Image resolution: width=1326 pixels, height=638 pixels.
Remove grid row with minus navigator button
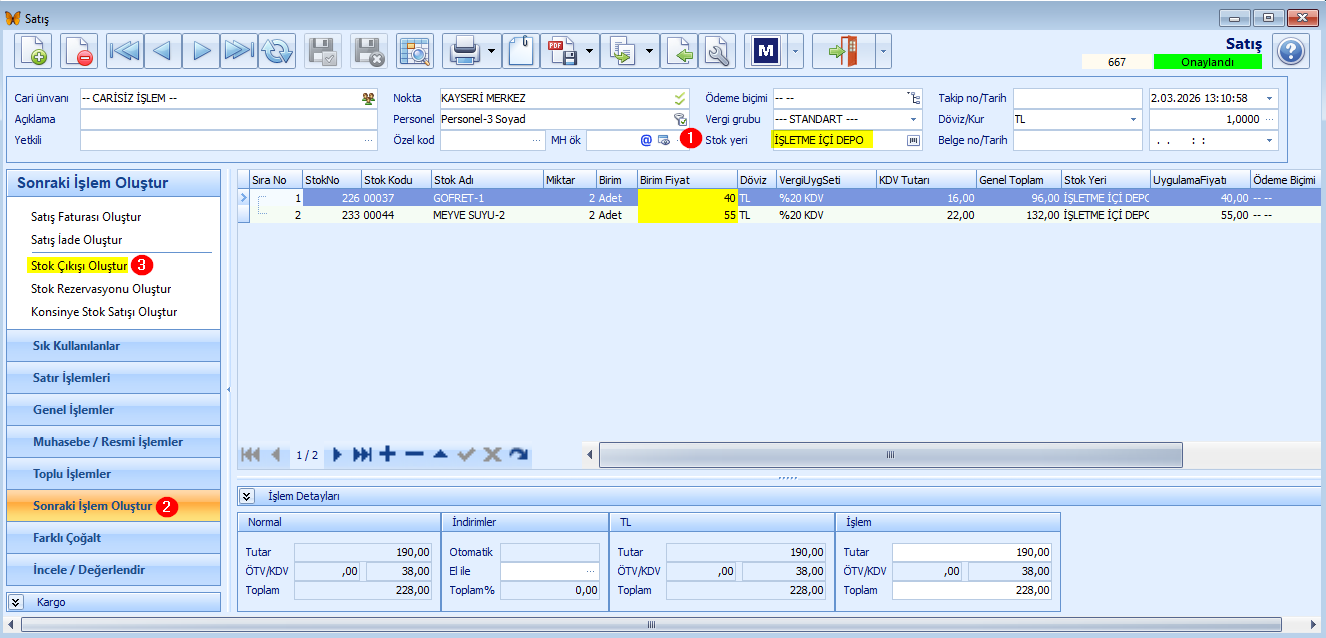414,454
